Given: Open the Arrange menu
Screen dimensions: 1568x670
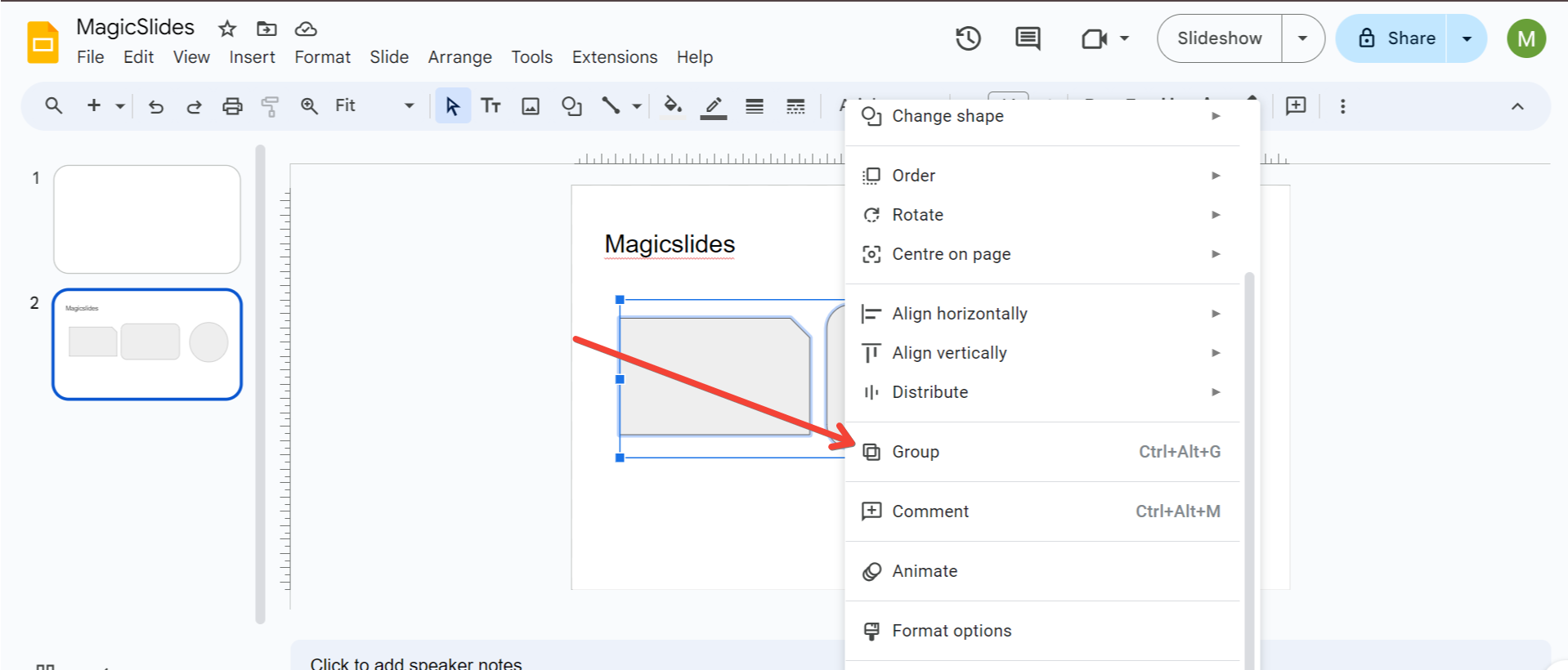Looking at the screenshot, I should [x=459, y=57].
